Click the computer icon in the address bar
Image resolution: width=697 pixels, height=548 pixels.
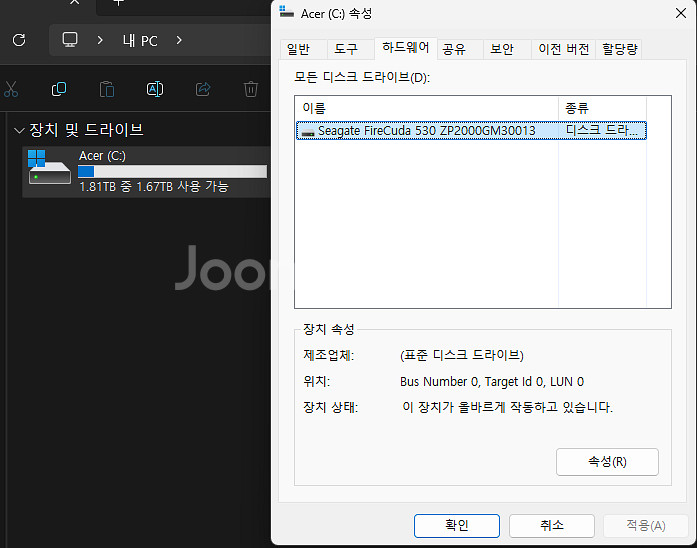click(x=70, y=40)
